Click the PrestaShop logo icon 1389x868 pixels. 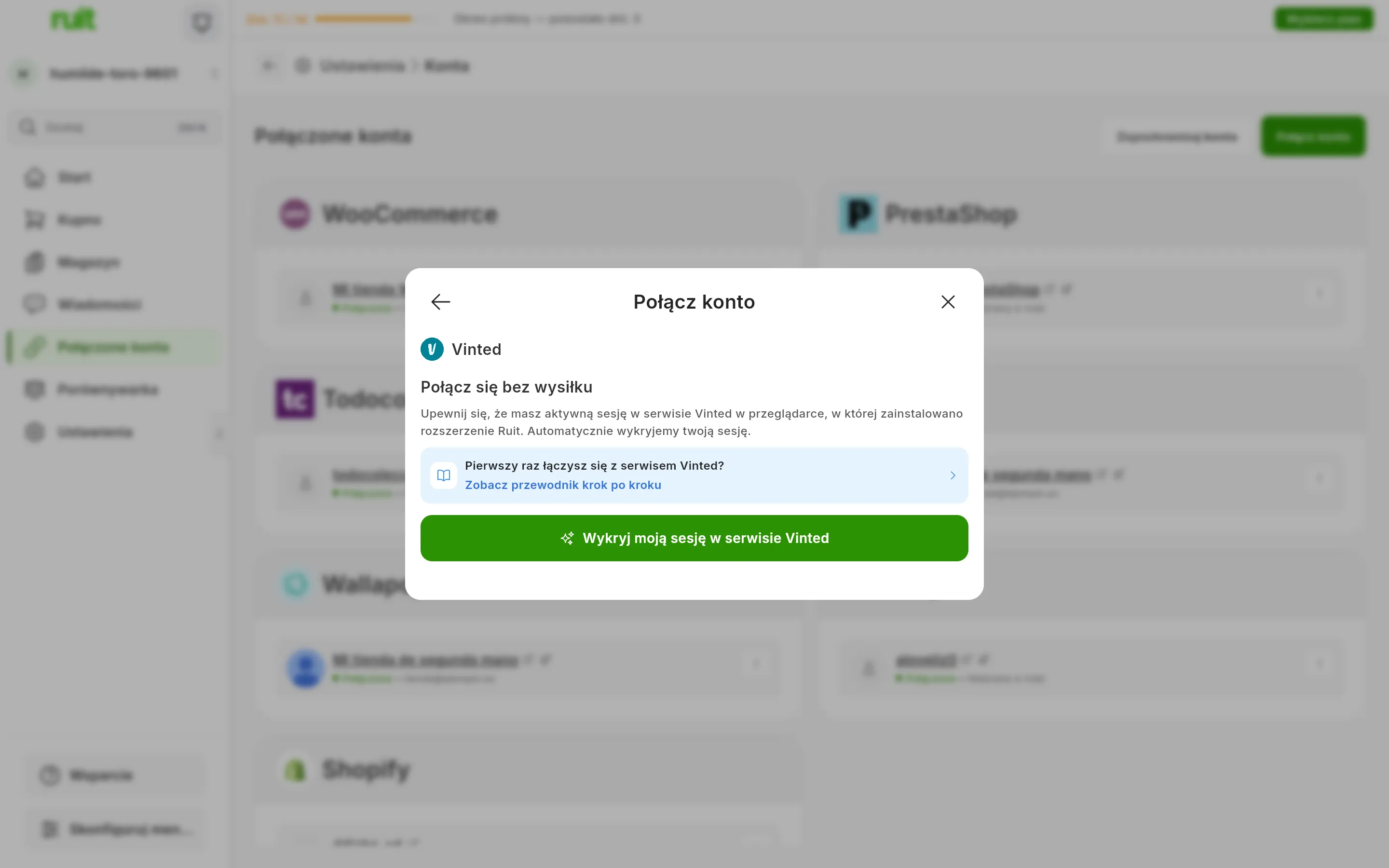858,214
